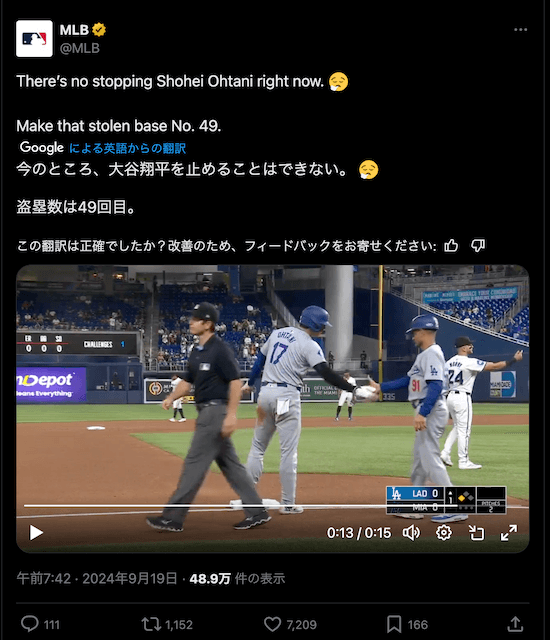Like the post with the heart icon
Screen dimensions: 550x640
coord(272,624)
